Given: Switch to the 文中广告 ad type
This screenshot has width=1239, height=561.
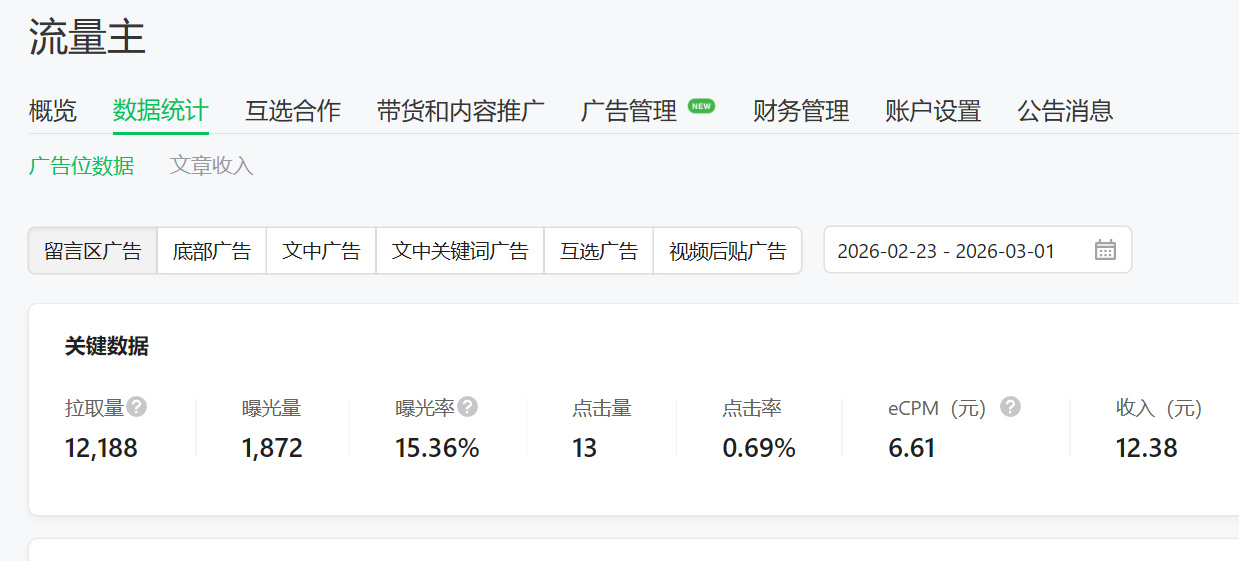Looking at the screenshot, I should [321, 250].
